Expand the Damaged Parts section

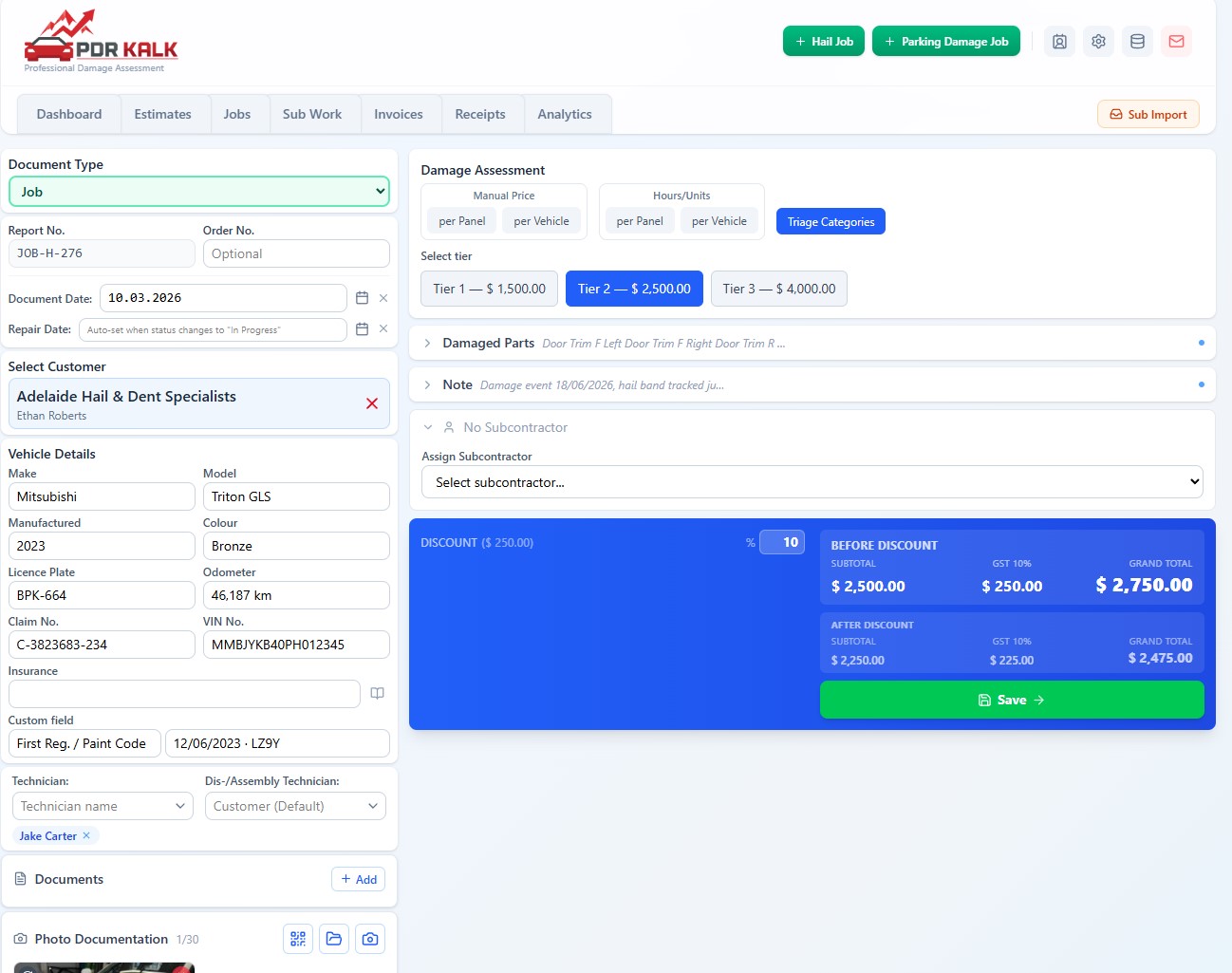pyautogui.click(x=812, y=343)
